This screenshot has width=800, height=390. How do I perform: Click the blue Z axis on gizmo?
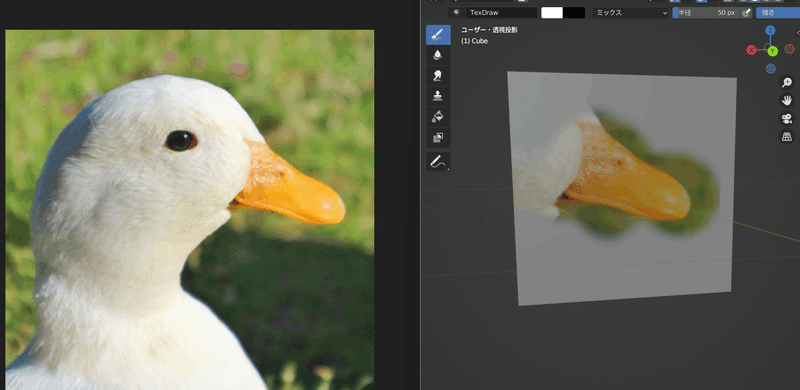(x=770, y=31)
